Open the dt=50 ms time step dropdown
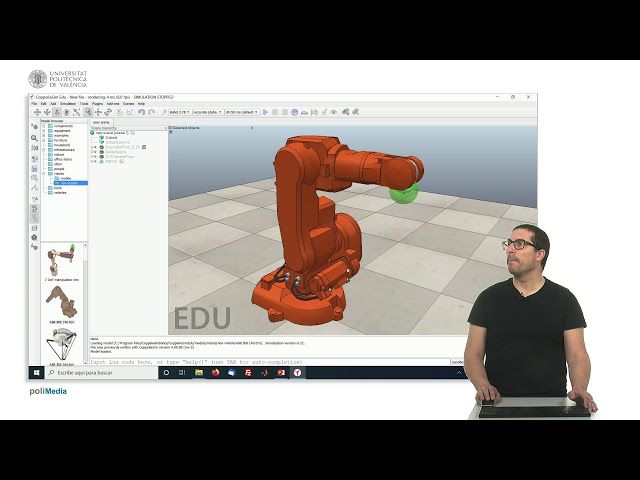 tap(242, 112)
